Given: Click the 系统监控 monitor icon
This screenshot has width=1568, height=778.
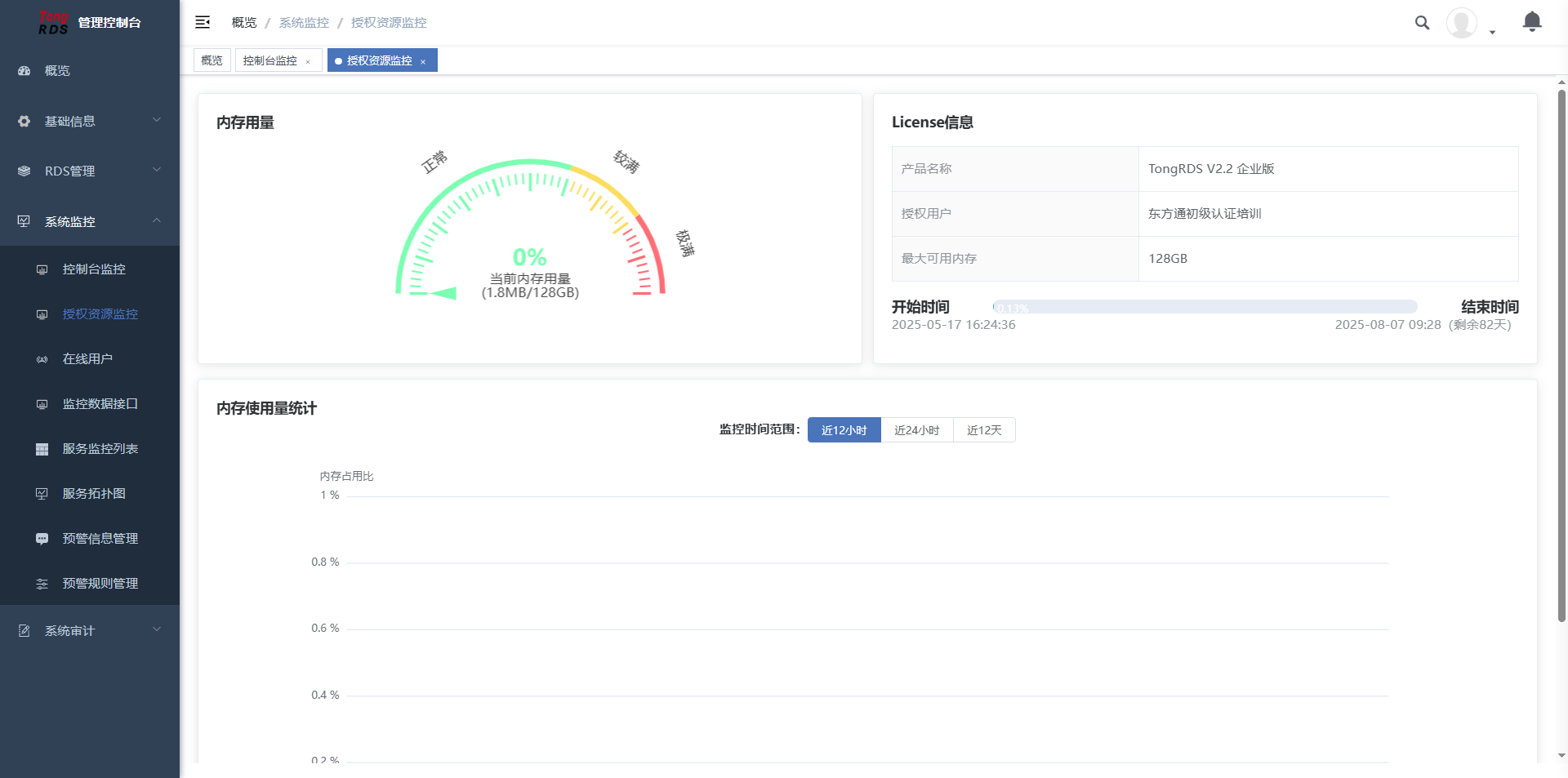Looking at the screenshot, I should tap(24, 222).
